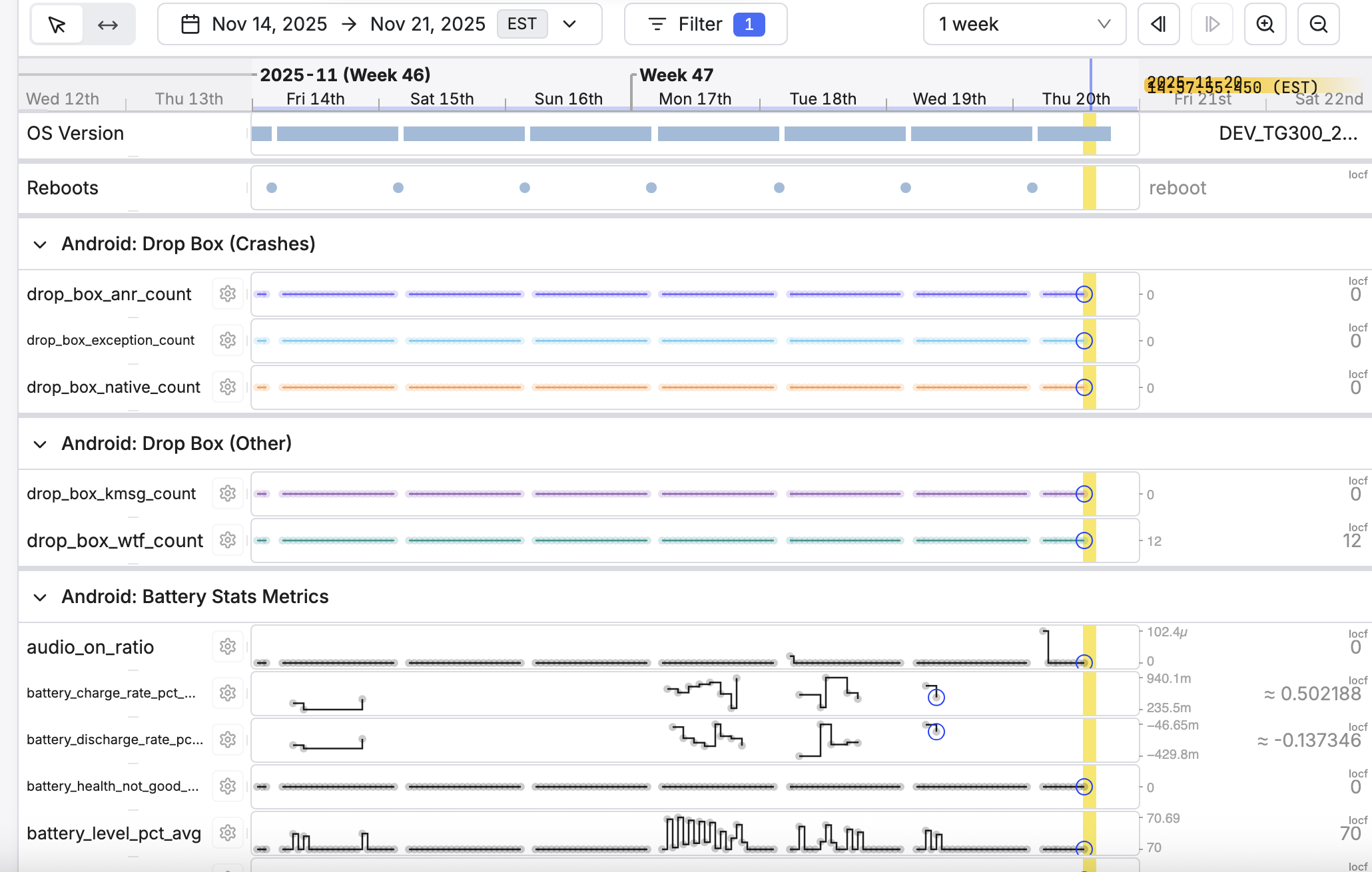
Task: Click the zoom in magnifier icon
Action: pyautogui.click(x=1265, y=25)
